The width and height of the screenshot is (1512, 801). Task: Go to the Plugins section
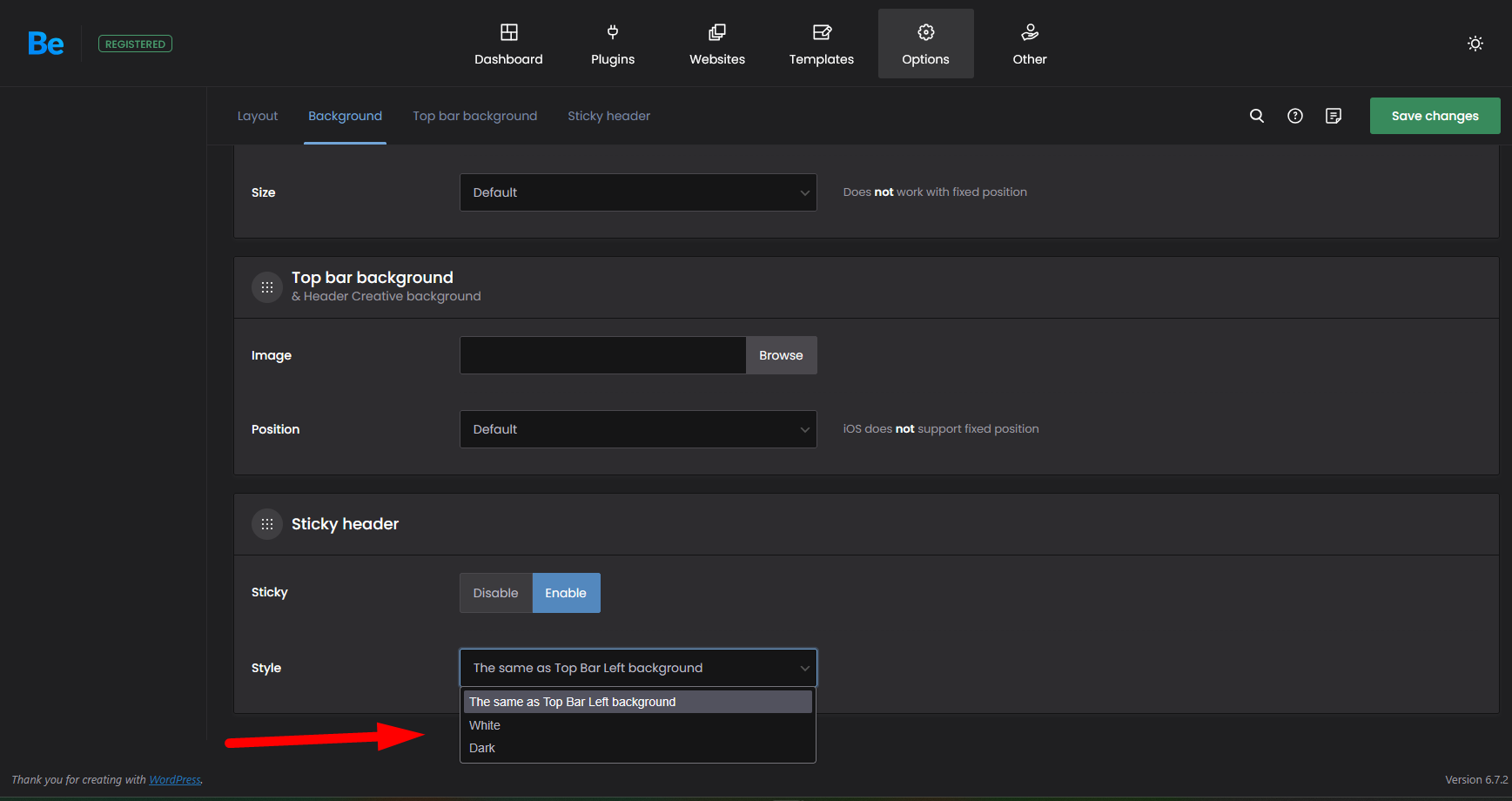click(x=613, y=44)
